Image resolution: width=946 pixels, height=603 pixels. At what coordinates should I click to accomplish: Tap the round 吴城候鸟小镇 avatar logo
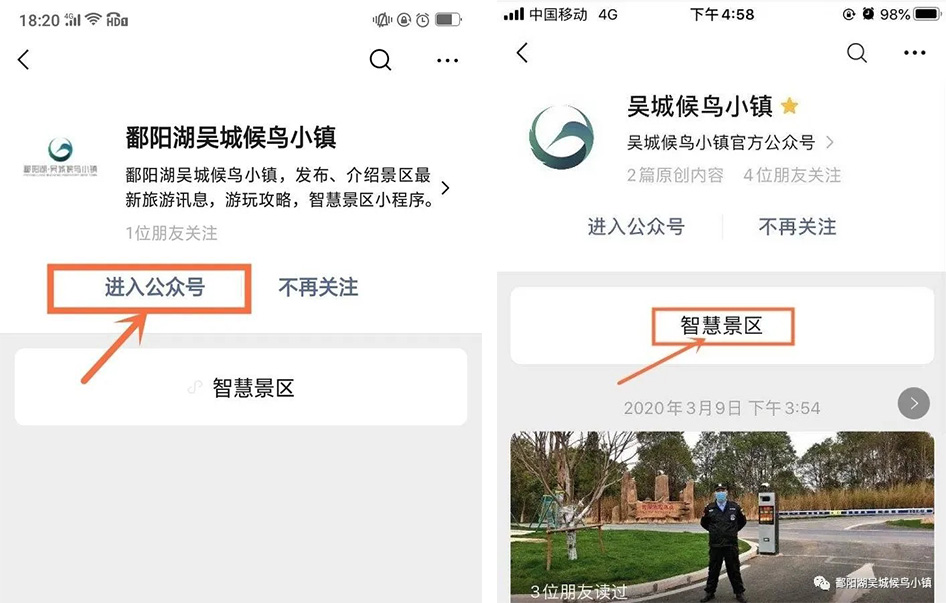click(x=561, y=137)
